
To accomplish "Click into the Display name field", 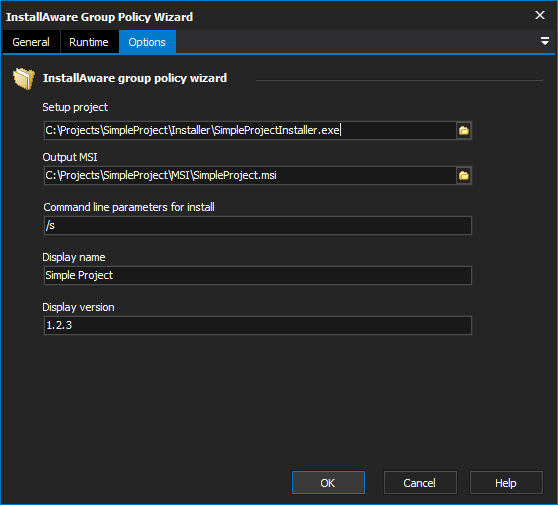I will (258, 275).
